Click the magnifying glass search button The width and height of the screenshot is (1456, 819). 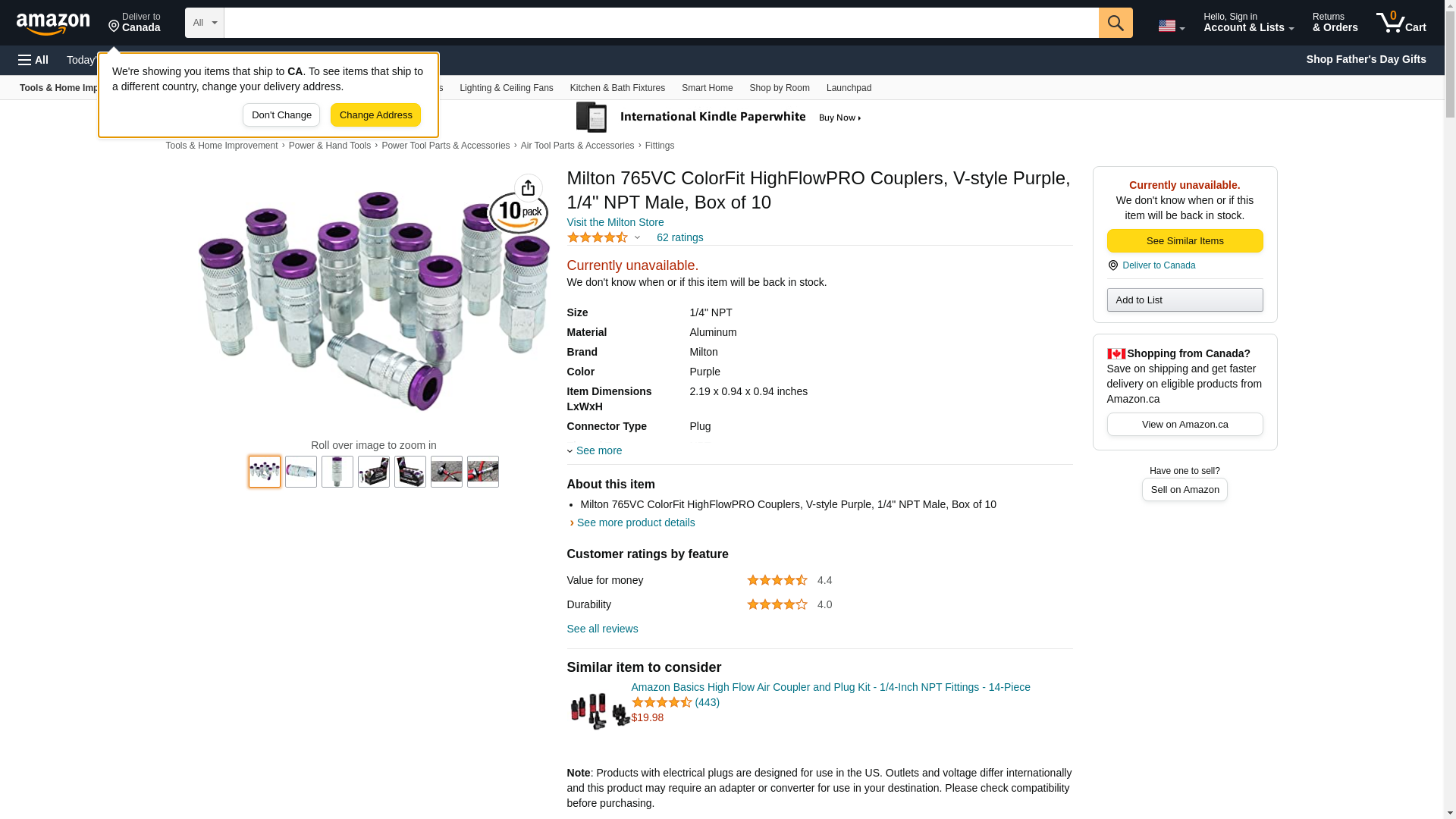(x=1115, y=23)
